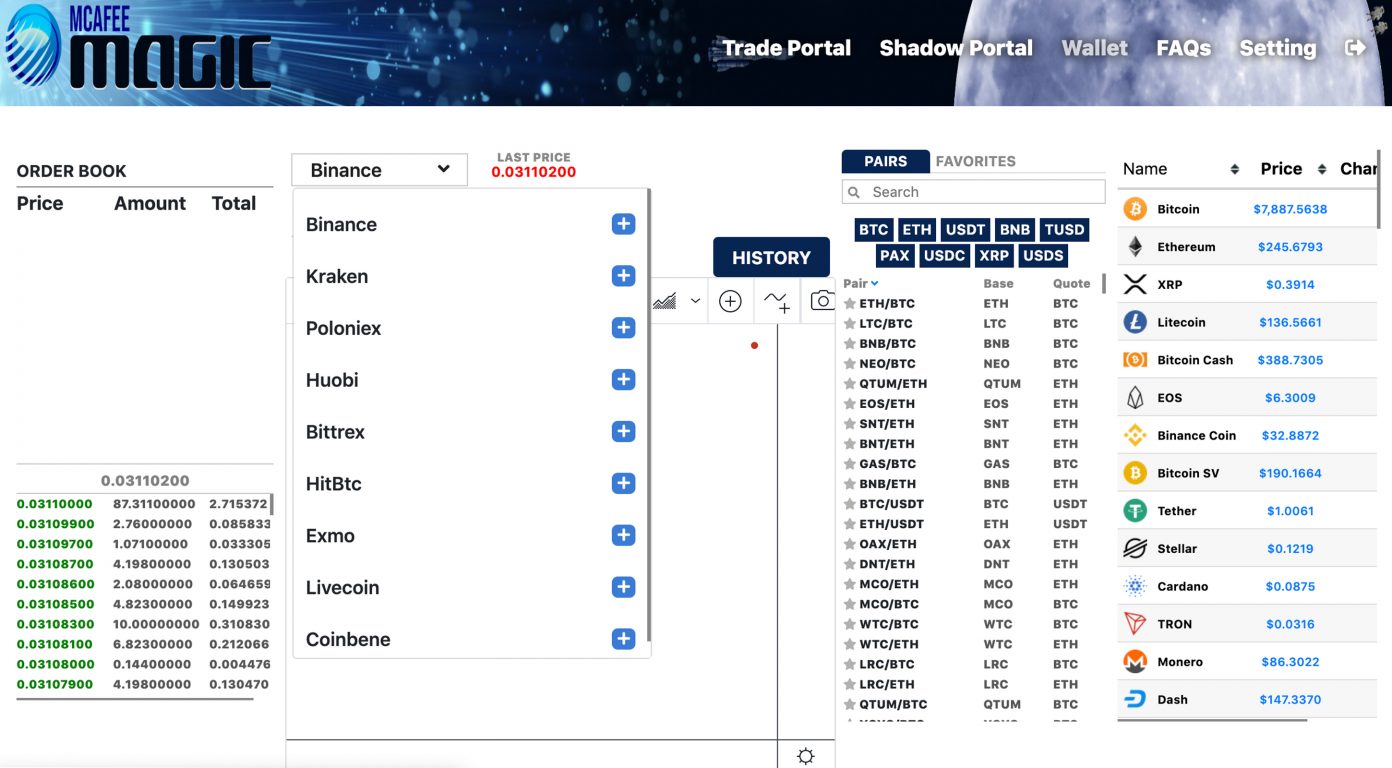Click the HISTORY button
1392x768 pixels.
tap(771, 257)
